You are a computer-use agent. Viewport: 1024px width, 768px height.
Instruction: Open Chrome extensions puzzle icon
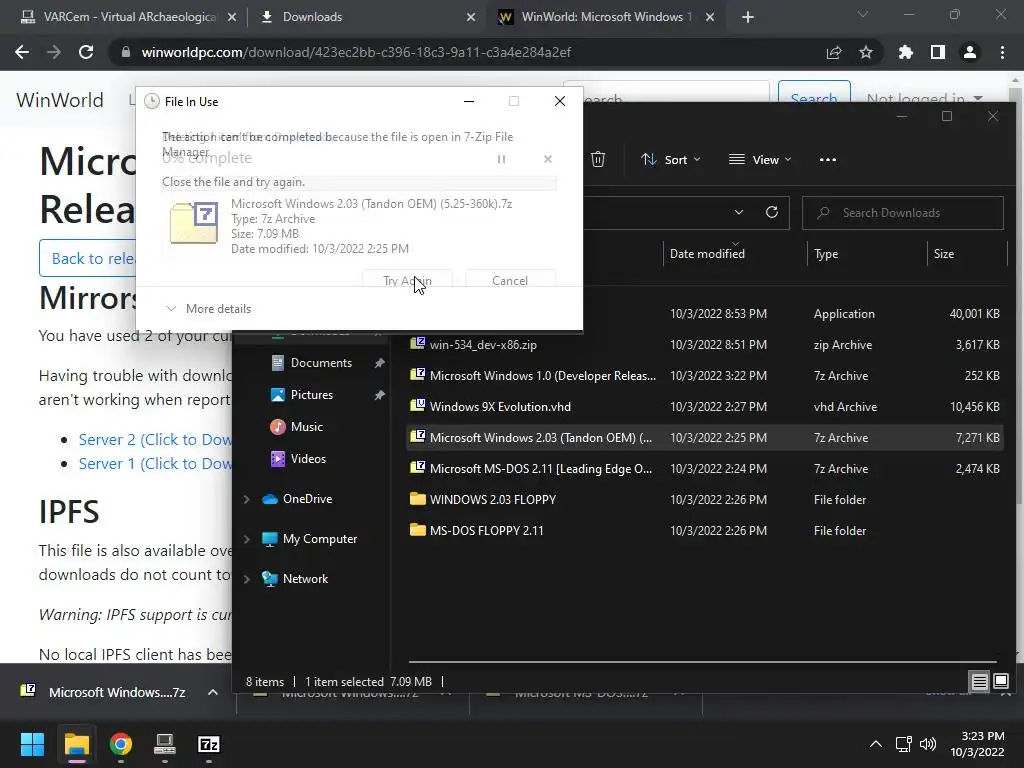tap(905, 52)
